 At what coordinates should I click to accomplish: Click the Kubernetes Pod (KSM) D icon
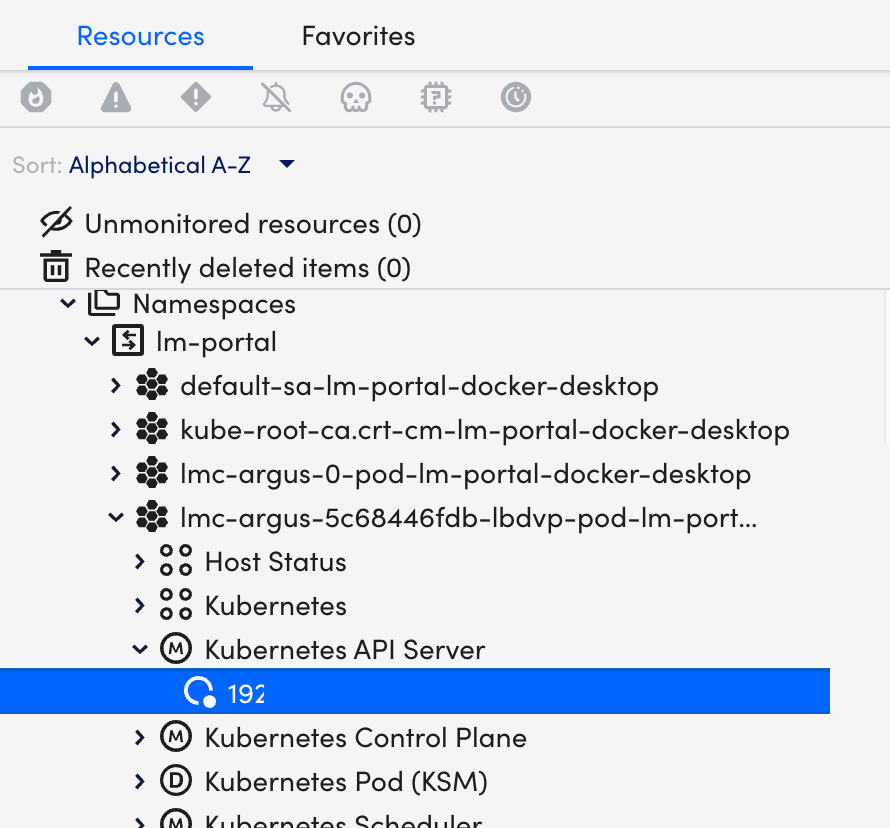tap(176, 781)
